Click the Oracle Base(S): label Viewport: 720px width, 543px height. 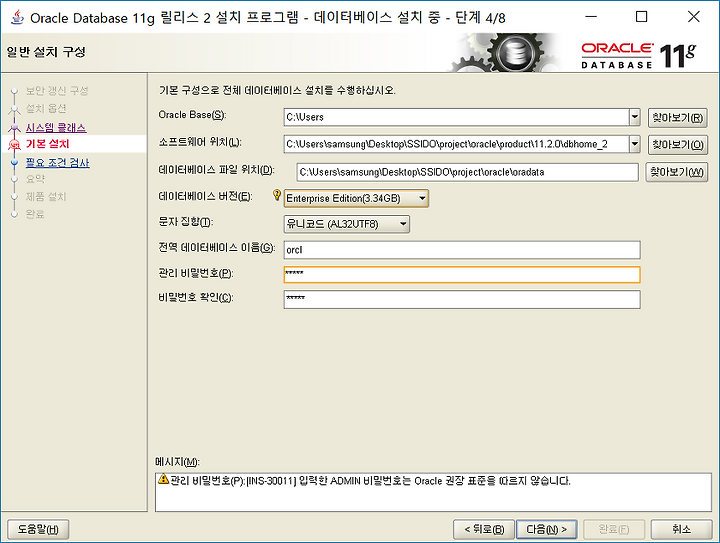pyautogui.click(x=192, y=115)
